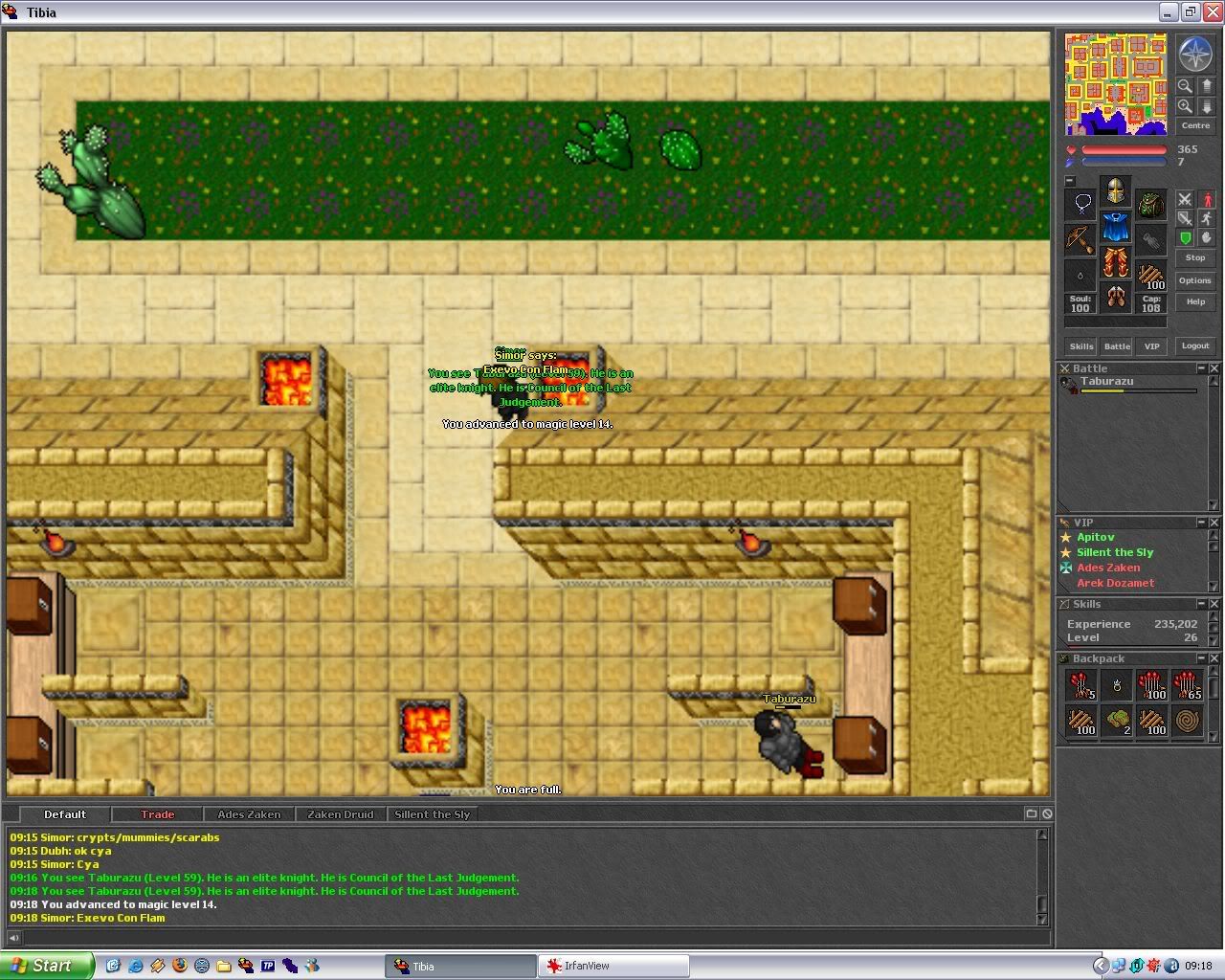This screenshot has height=980, width=1225.
Task: Click the Stop button
Action: click(x=1195, y=258)
